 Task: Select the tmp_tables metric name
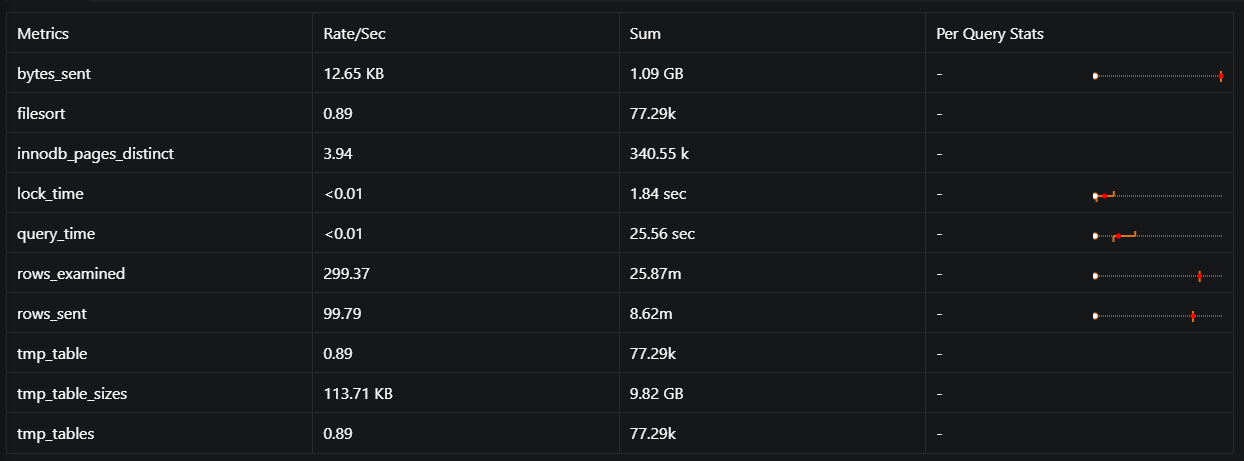pos(56,434)
